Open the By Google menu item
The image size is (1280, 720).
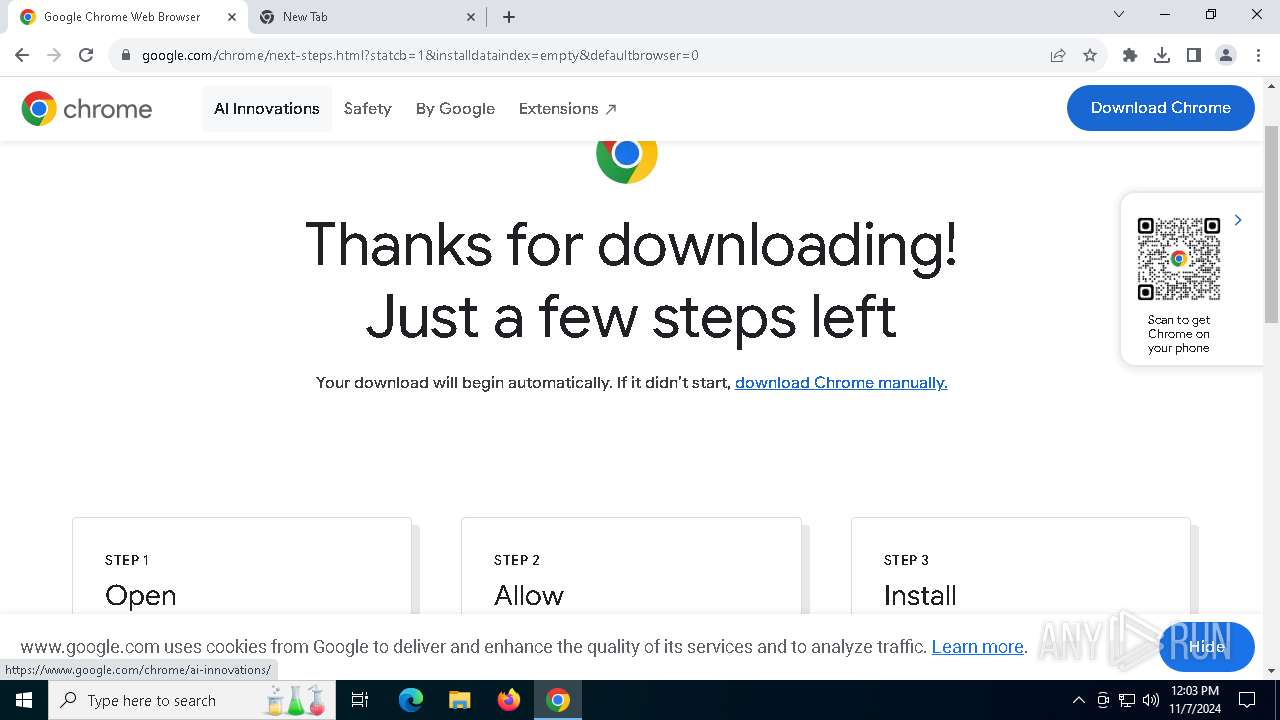click(x=455, y=108)
